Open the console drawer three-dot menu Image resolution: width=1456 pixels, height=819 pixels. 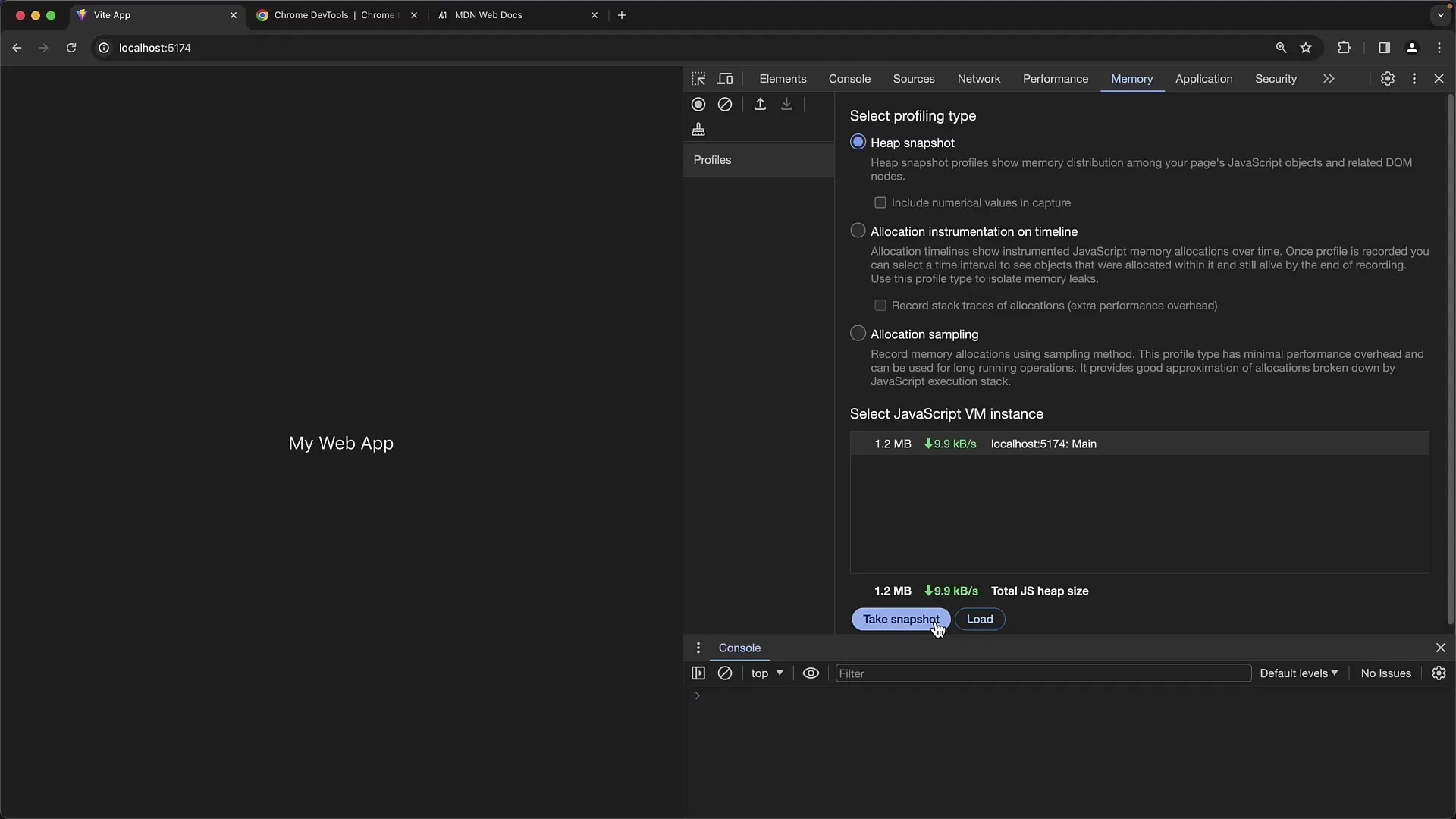[698, 648]
